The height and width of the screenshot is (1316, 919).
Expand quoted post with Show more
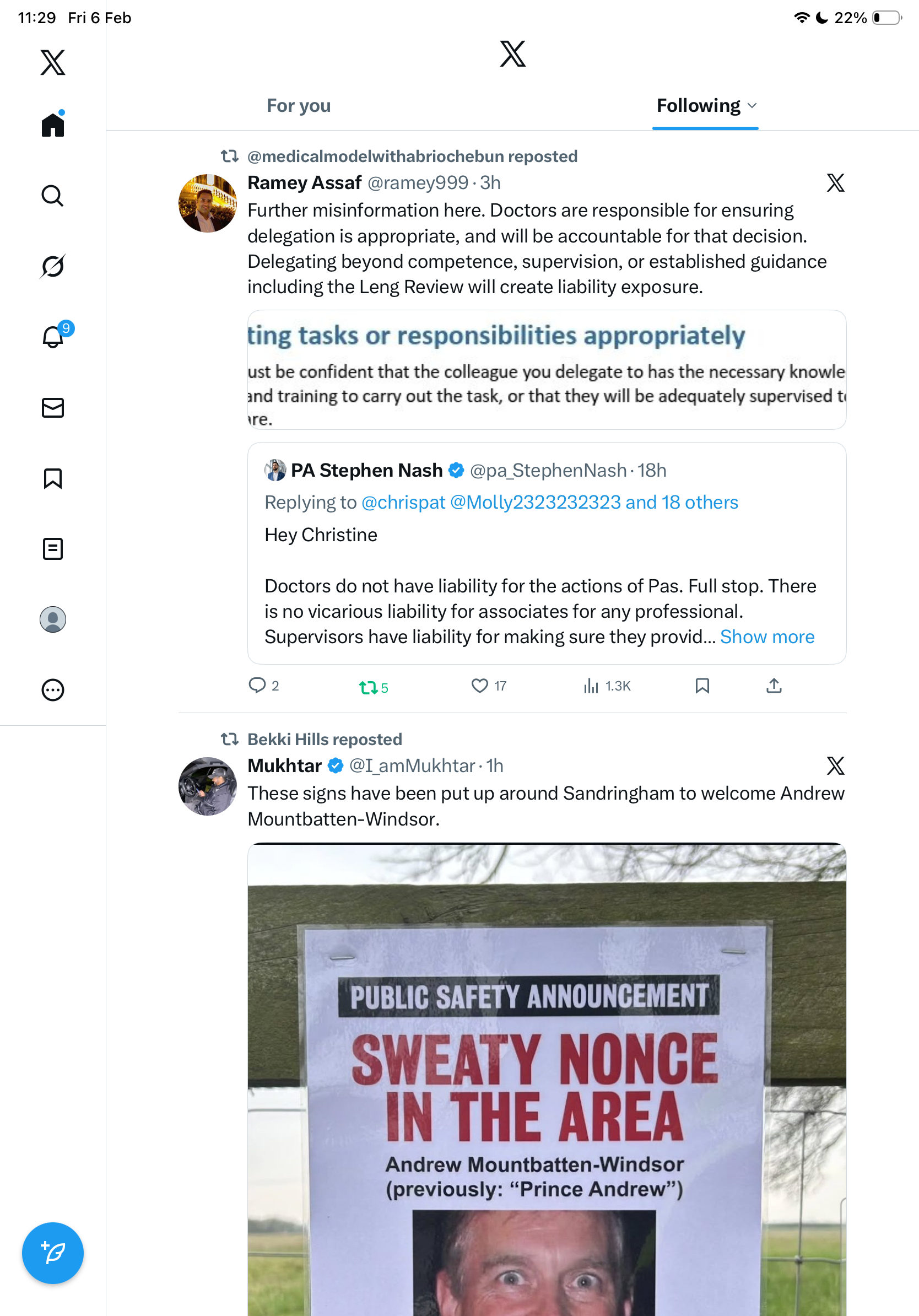[x=767, y=637]
